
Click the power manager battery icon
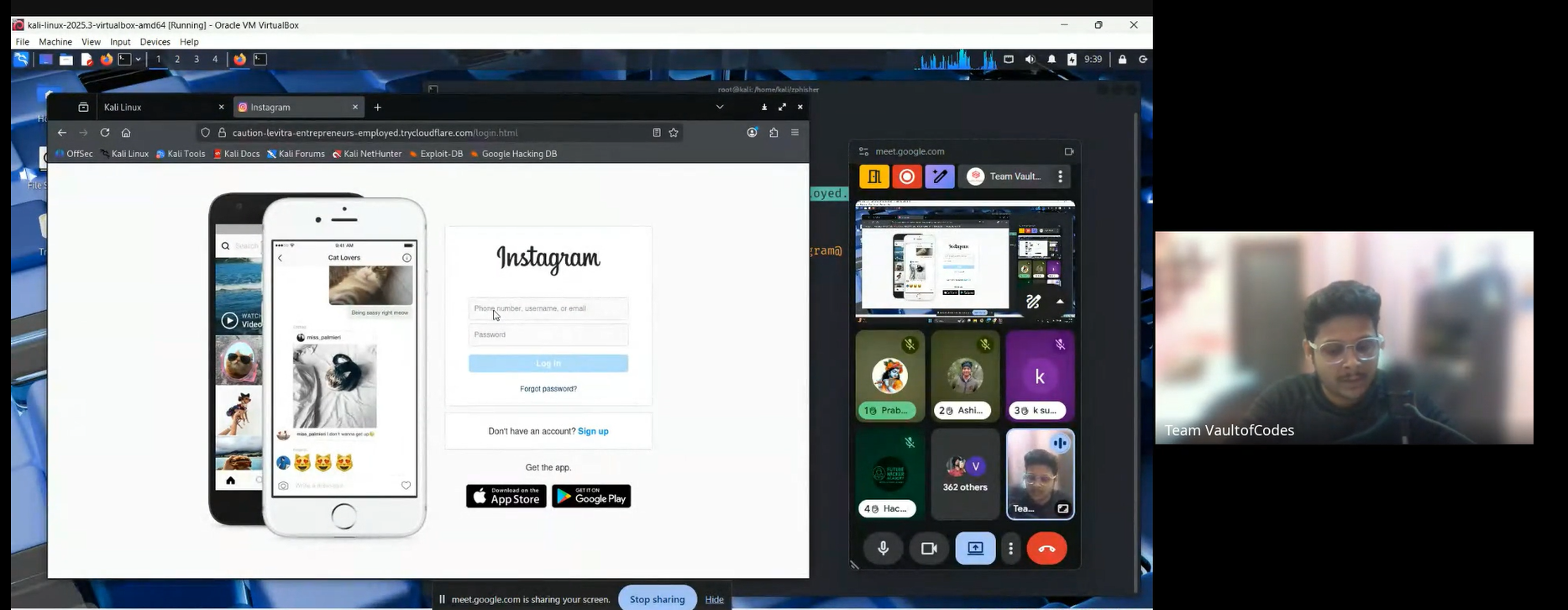pos(1072,60)
